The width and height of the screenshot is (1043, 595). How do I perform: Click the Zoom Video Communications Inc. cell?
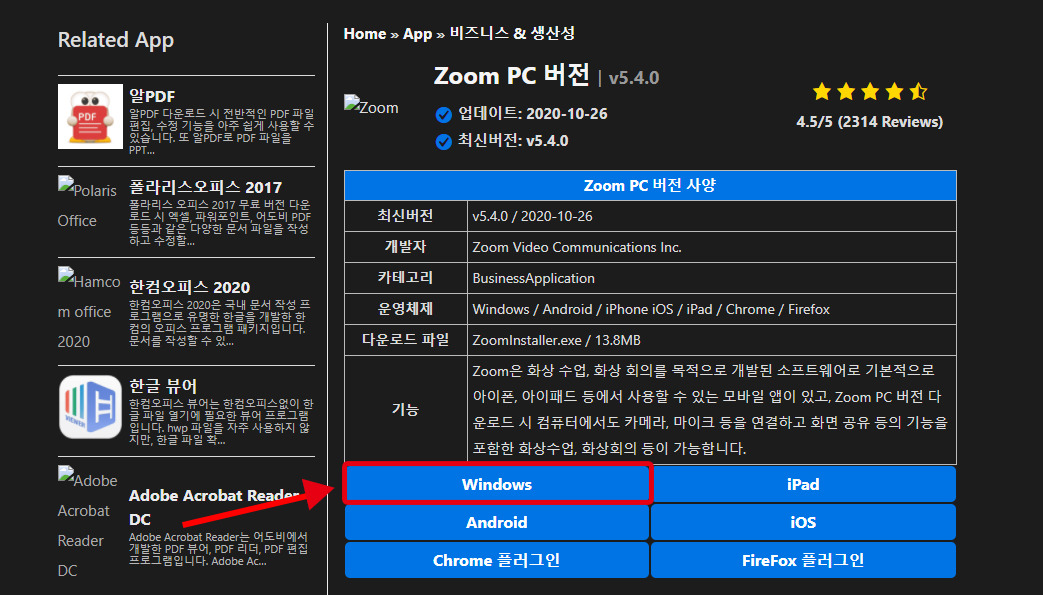[x=712, y=247]
